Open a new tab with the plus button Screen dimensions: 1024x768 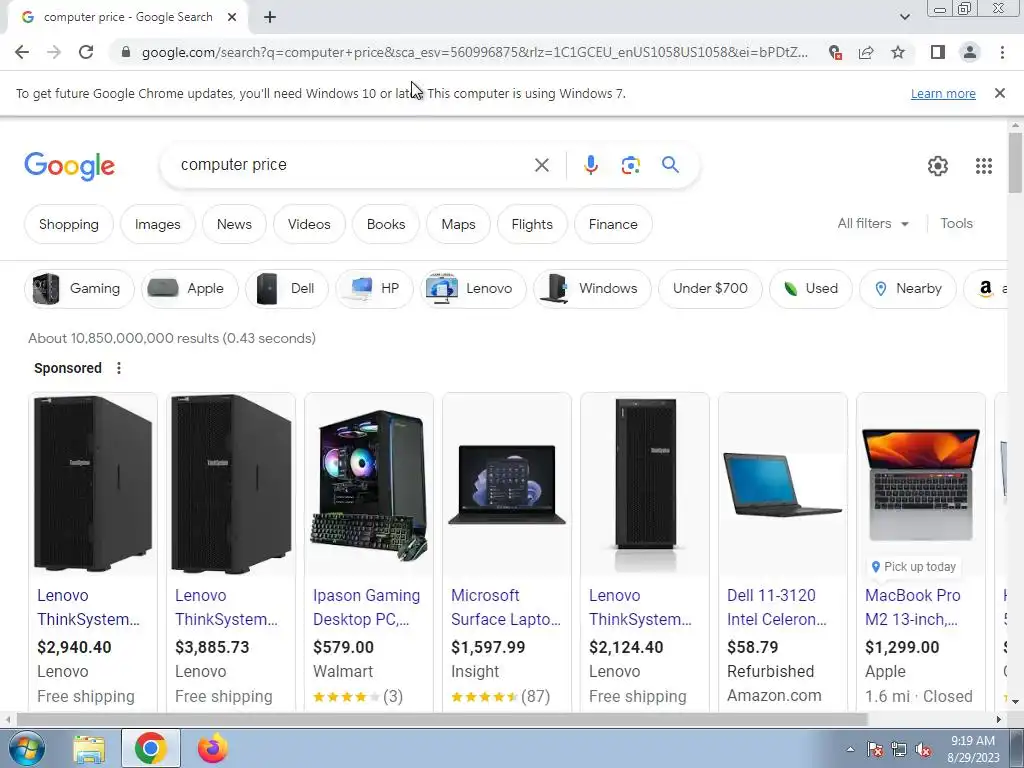click(270, 18)
